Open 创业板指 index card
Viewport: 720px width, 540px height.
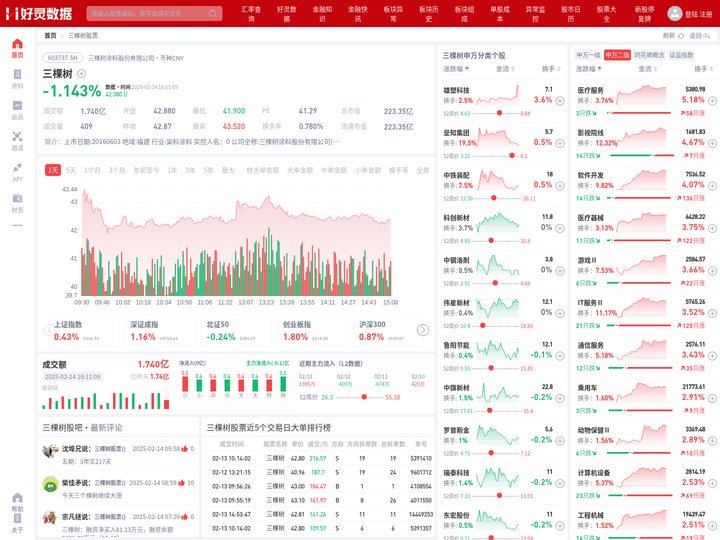pos(311,331)
